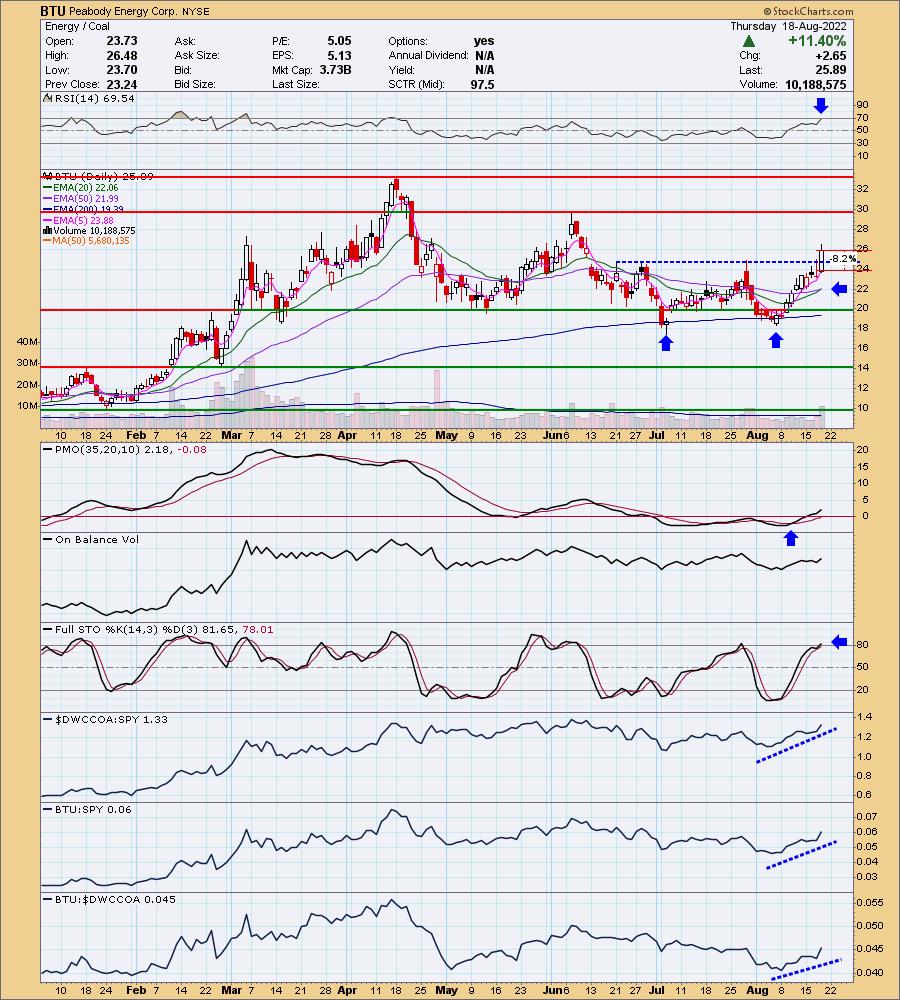Select header Volume value 10,188,575

pyautogui.click(x=816, y=84)
